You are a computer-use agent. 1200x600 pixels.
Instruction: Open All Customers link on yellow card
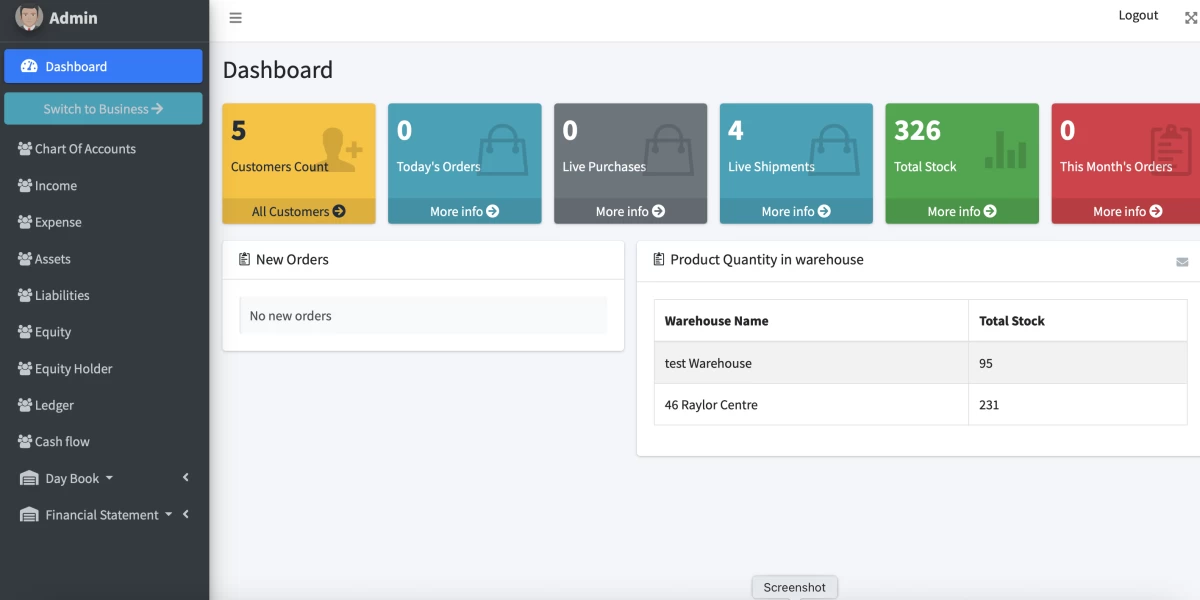[x=298, y=211]
